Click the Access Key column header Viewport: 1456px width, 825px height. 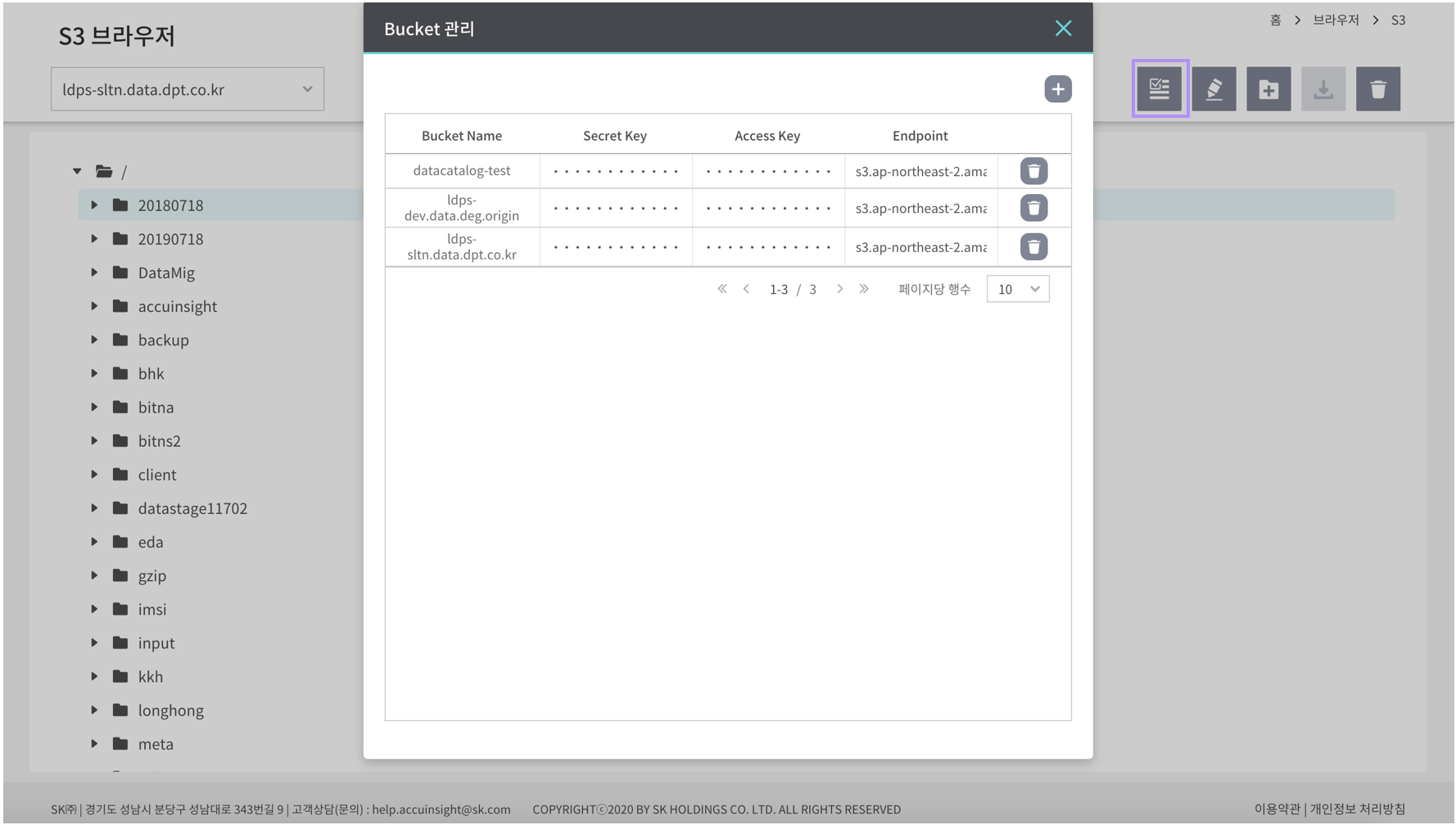pyautogui.click(x=767, y=135)
